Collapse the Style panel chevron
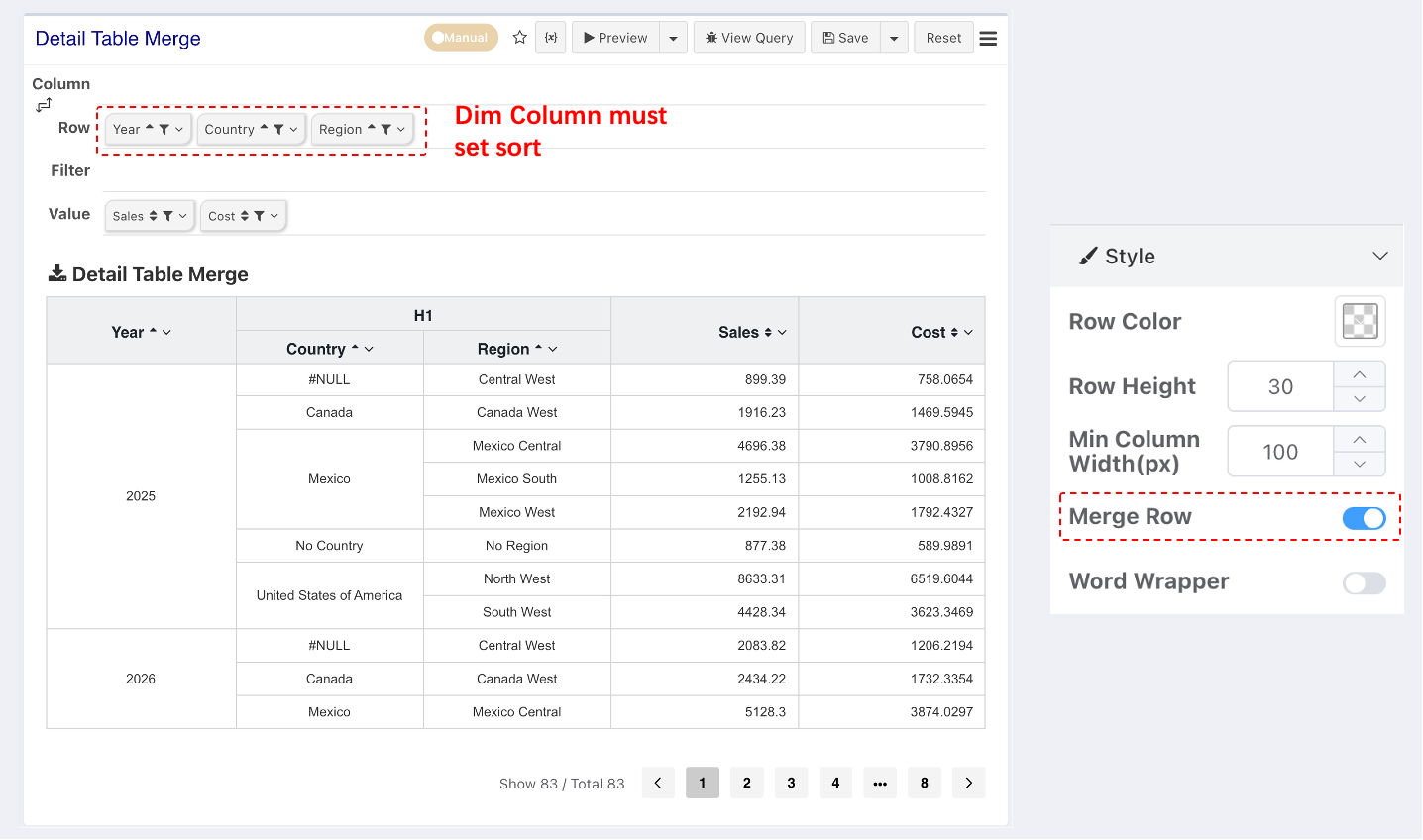Screen dimensions: 1423x840 coord(1379,256)
